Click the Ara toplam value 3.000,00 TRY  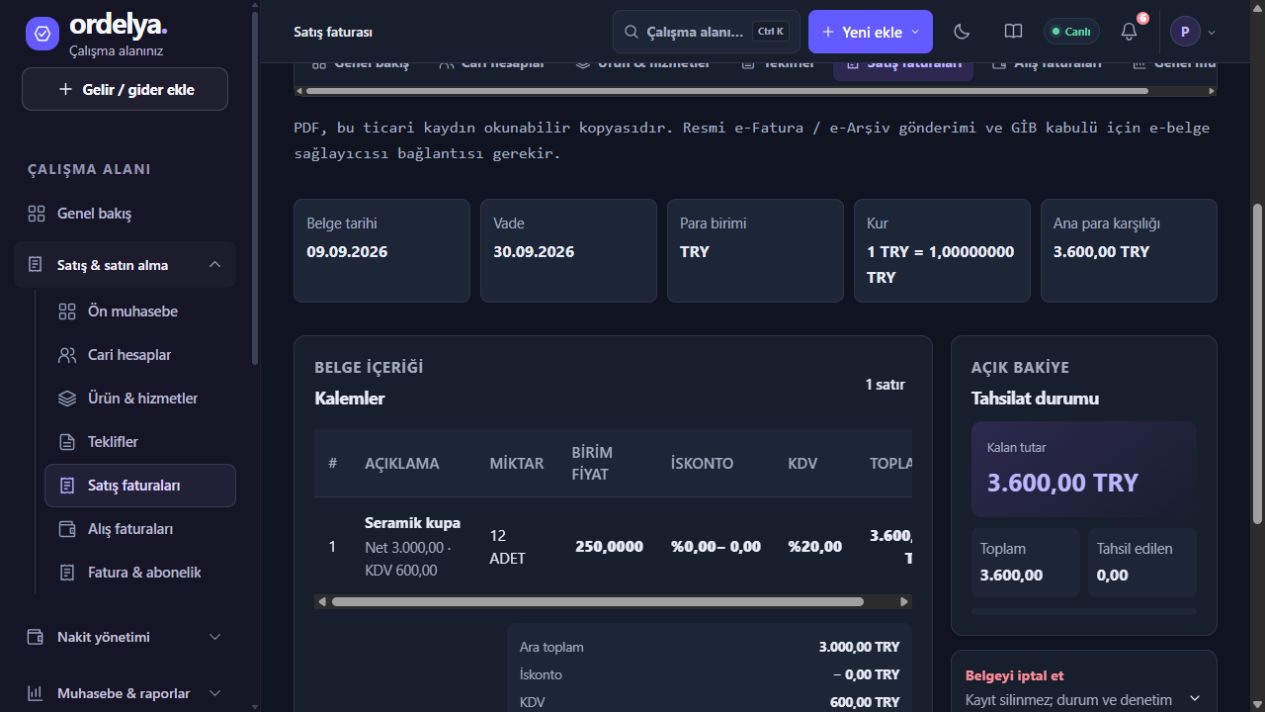tap(859, 647)
